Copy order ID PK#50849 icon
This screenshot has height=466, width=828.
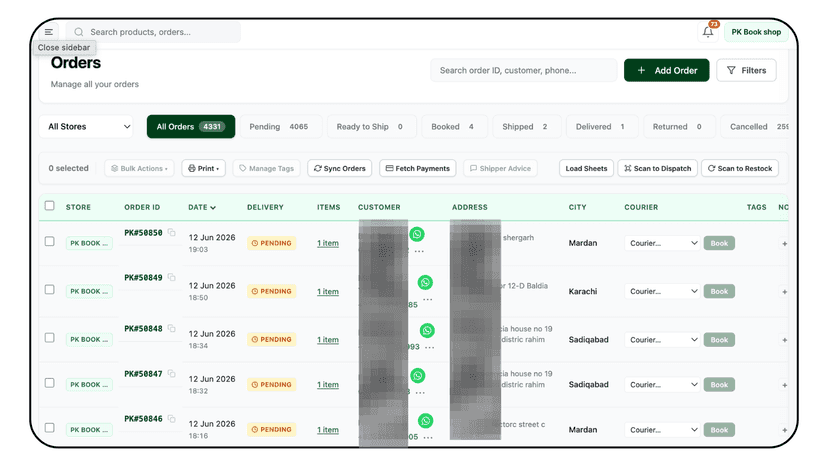[x=172, y=277]
